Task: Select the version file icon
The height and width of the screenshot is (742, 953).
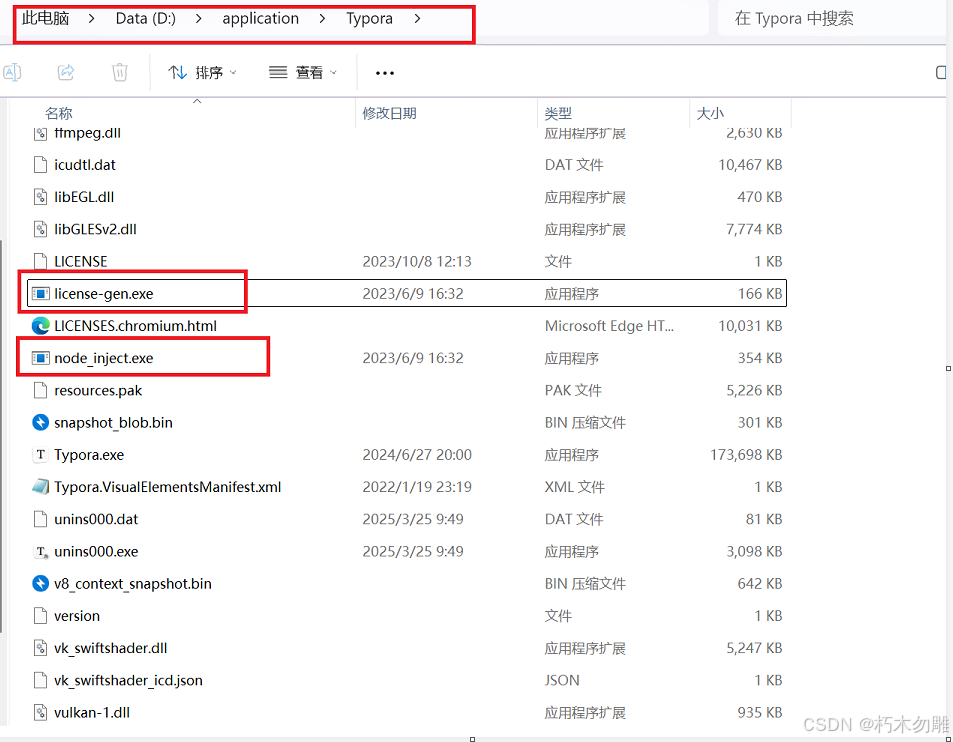Action: [x=40, y=616]
